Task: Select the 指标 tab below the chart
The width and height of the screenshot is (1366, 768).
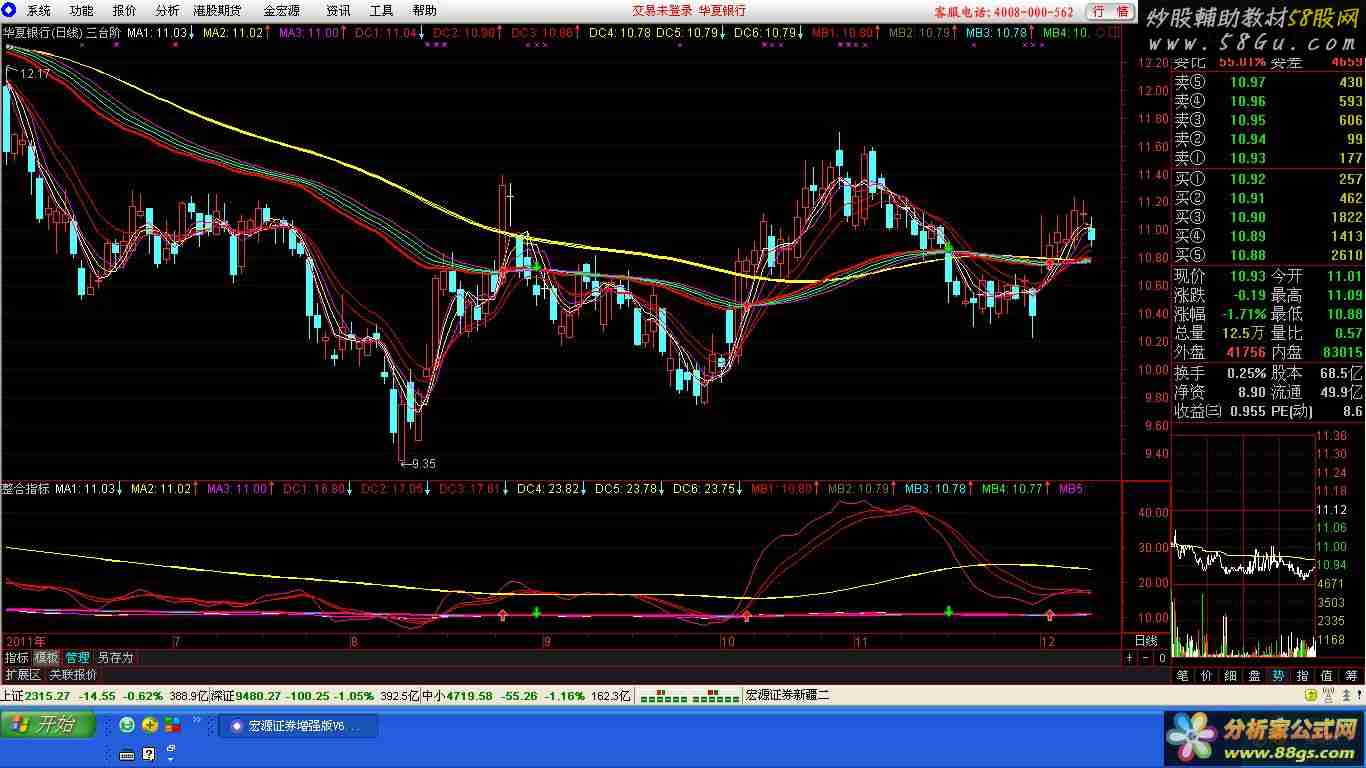Action: pos(16,658)
